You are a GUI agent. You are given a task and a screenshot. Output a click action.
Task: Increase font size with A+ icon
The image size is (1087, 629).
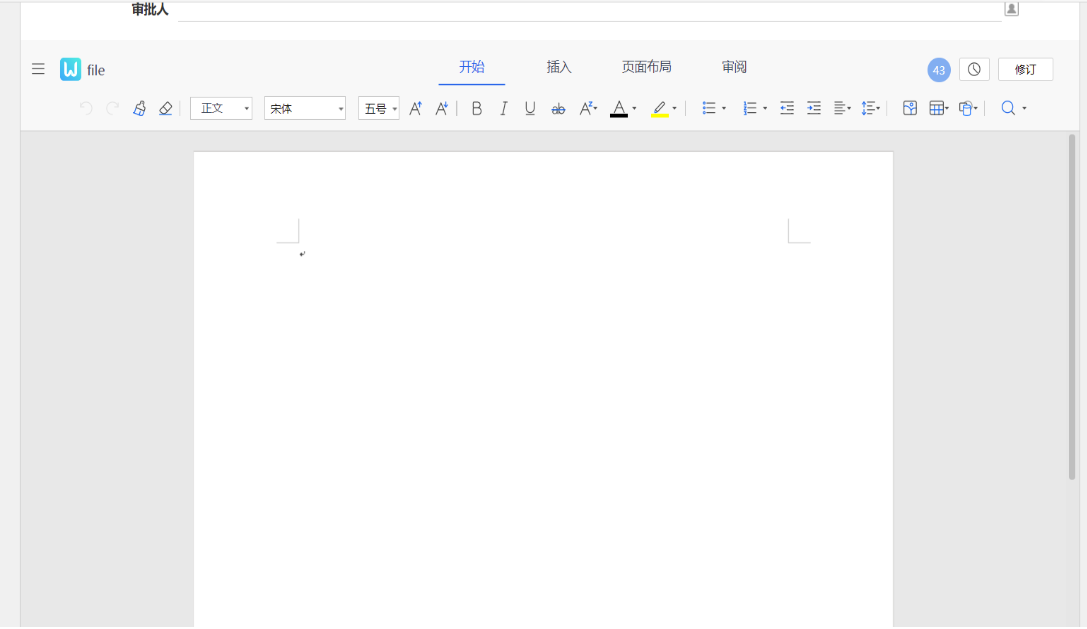pyautogui.click(x=415, y=108)
